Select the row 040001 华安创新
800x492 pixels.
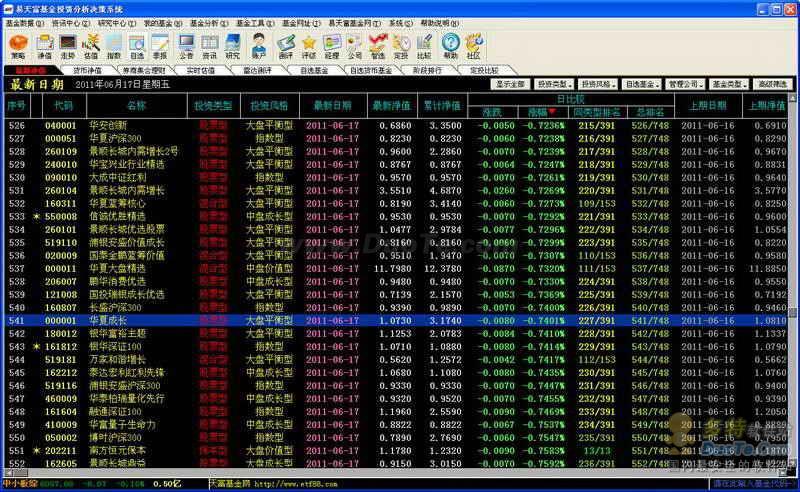point(396,126)
